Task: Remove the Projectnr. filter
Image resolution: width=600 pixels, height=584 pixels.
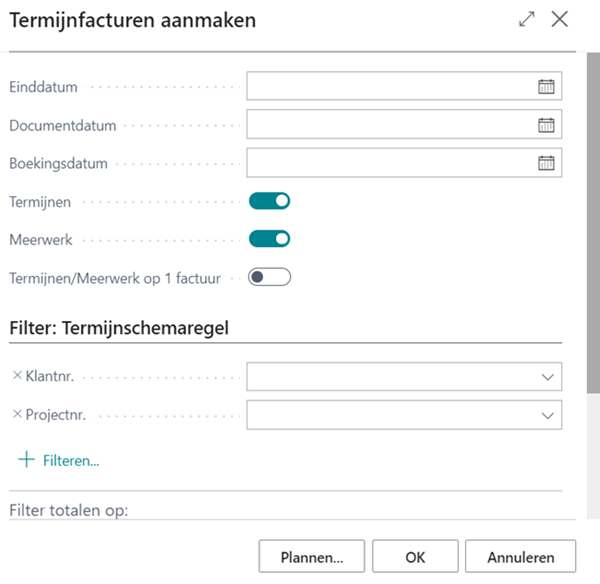Action: click(x=16, y=414)
